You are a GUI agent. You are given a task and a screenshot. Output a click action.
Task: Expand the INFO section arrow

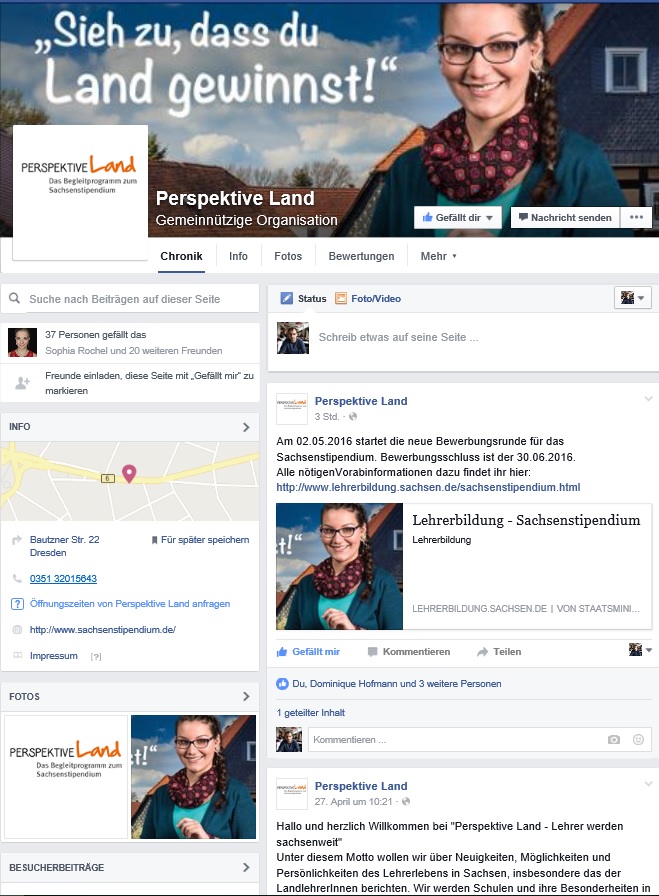(x=246, y=427)
